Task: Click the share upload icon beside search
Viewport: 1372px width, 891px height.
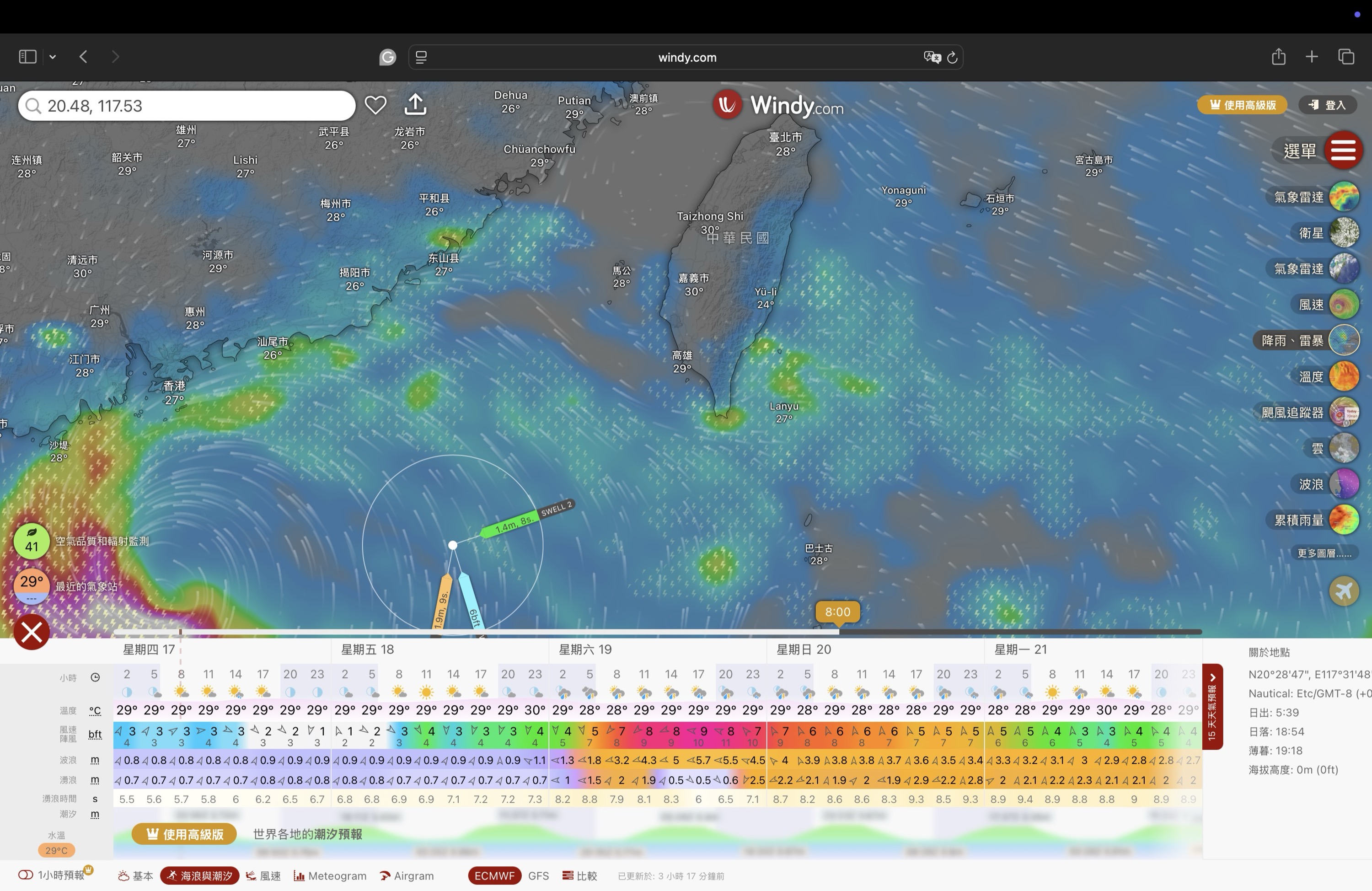Action: click(415, 105)
